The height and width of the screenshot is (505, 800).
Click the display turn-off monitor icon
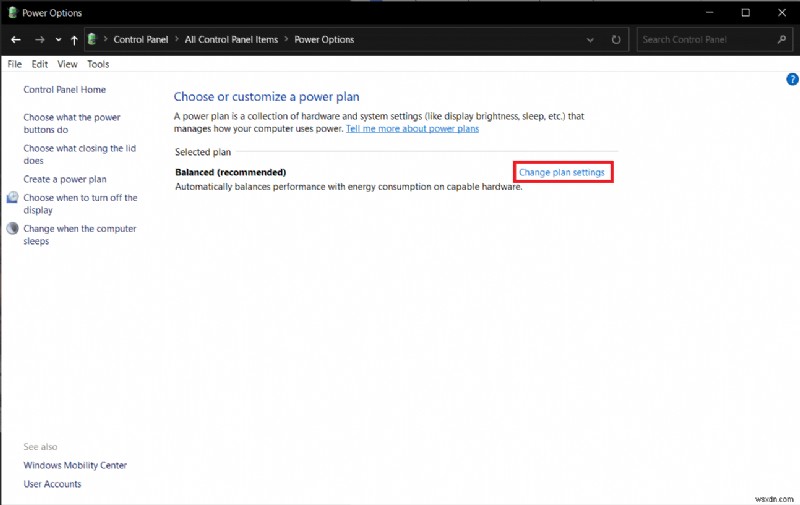tap(12, 197)
